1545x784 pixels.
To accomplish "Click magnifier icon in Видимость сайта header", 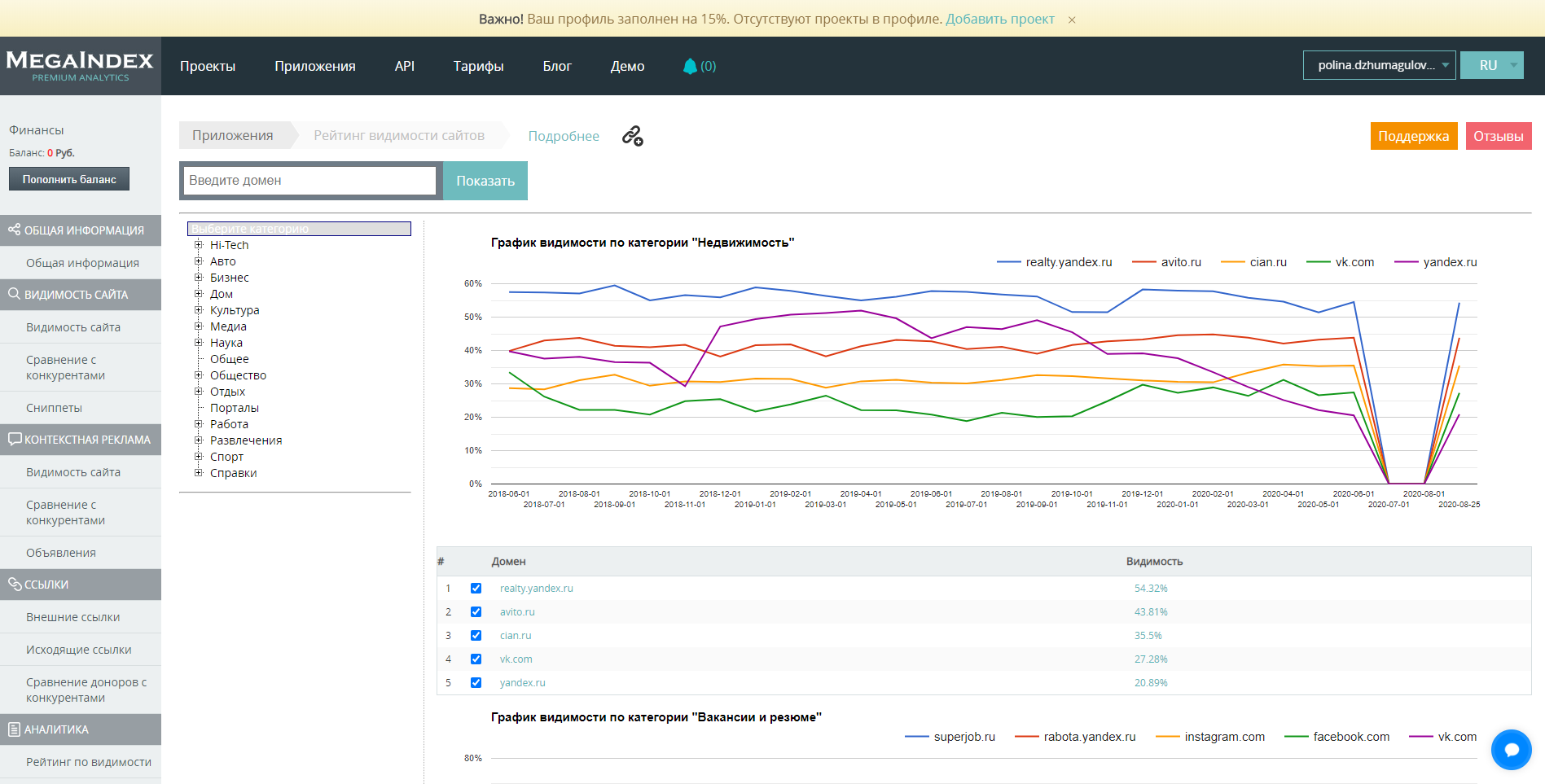I will click(14, 294).
